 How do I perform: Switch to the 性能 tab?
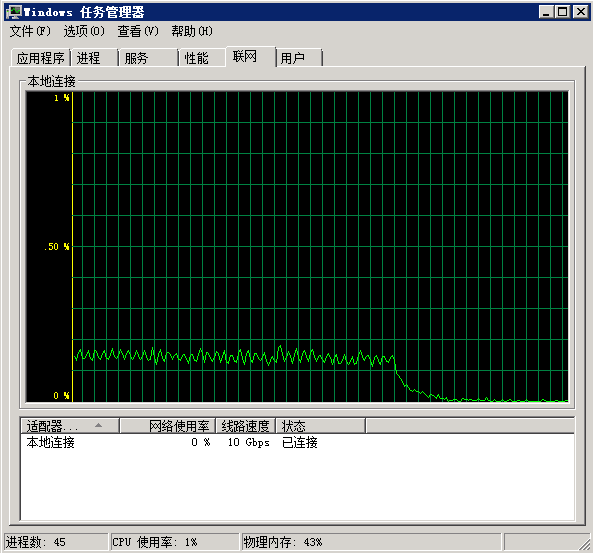point(202,58)
